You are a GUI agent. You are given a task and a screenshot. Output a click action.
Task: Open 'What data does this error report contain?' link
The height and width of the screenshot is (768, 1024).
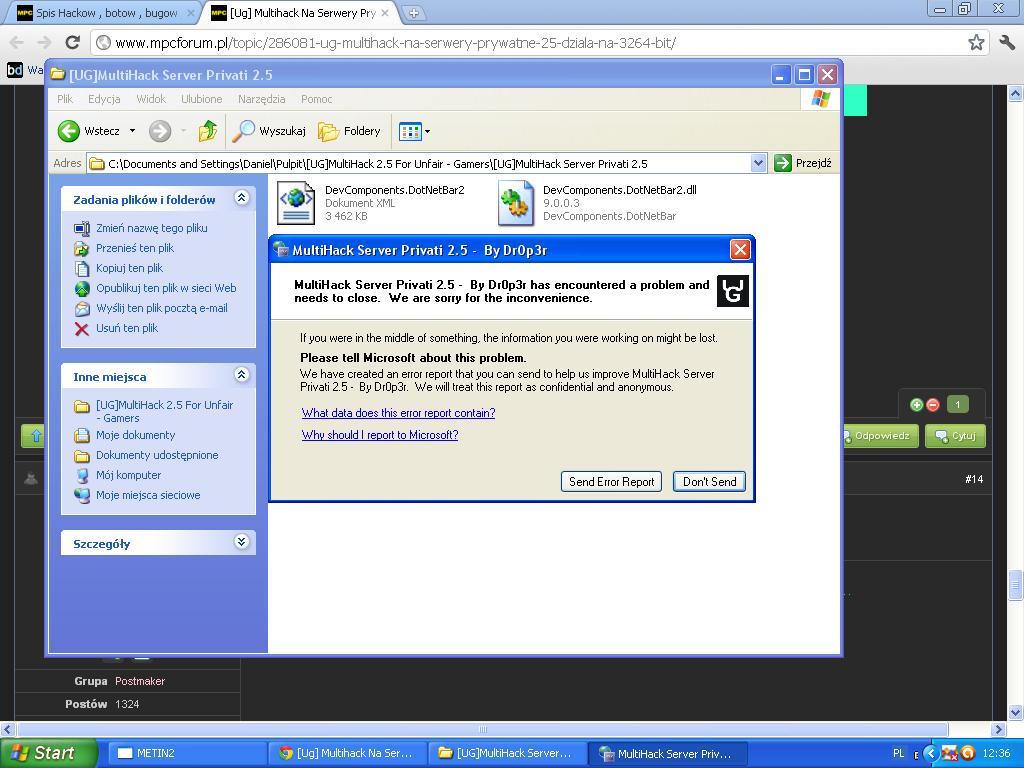(x=398, y=413)
